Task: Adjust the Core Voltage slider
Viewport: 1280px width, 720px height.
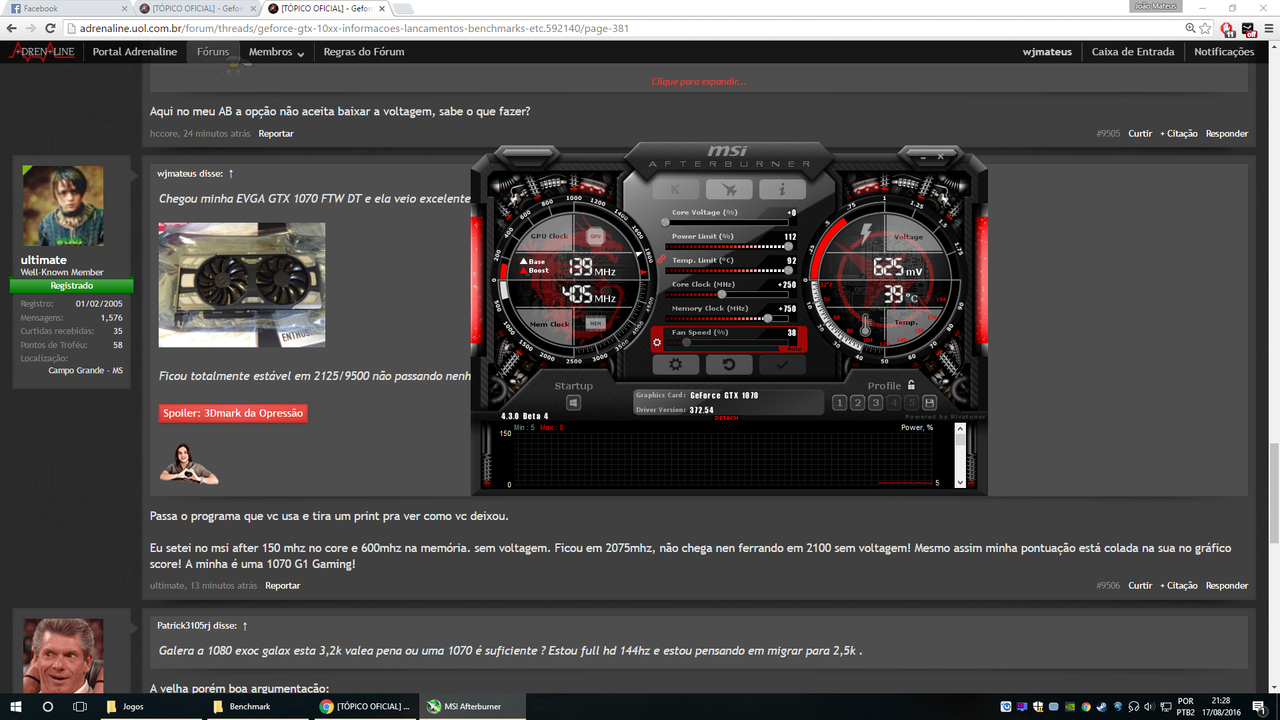Action: click(x=729, y=222)
